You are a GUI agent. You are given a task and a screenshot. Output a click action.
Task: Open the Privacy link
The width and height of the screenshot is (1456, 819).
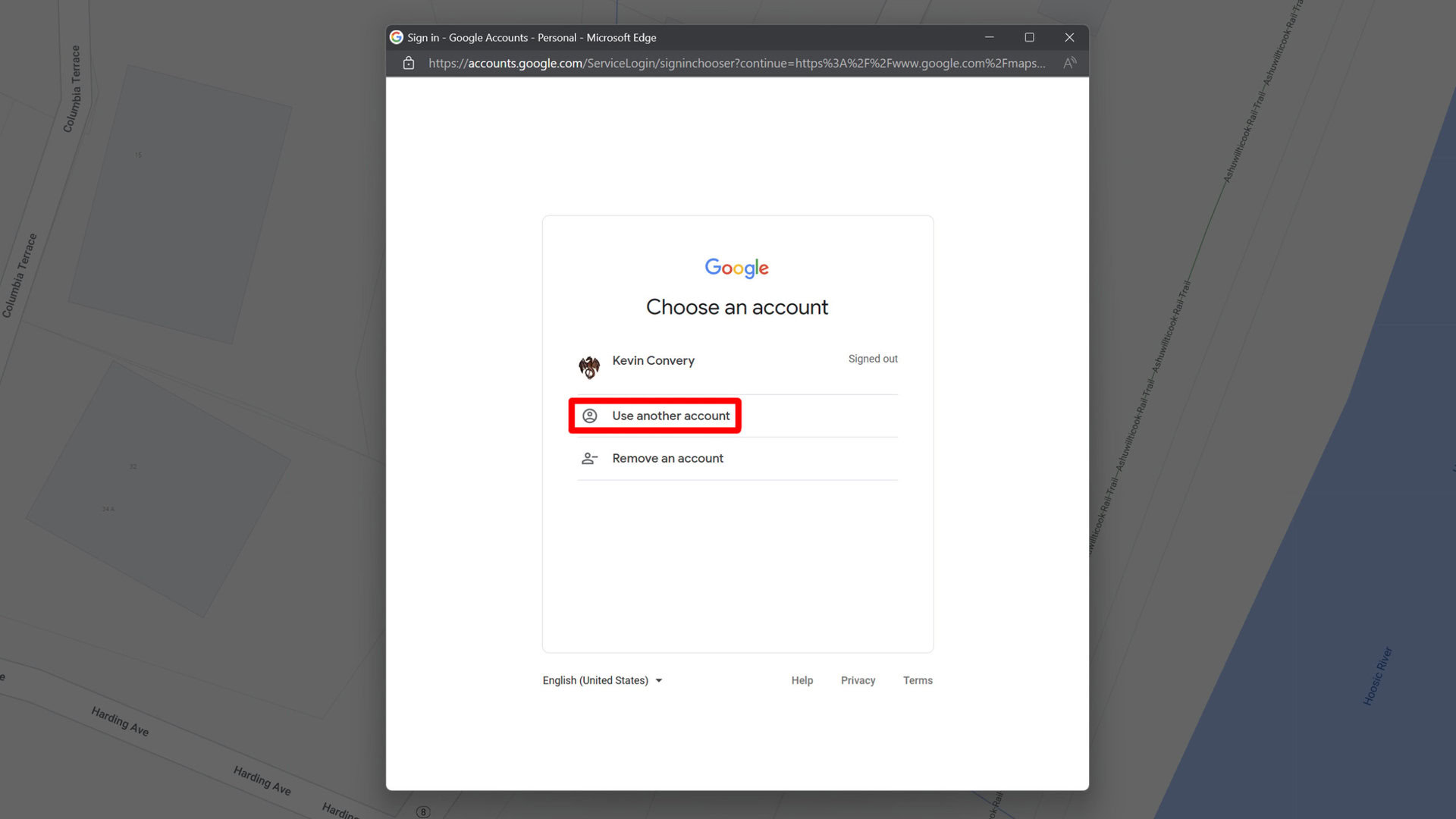pyautogui.click(x=858, y=680)
